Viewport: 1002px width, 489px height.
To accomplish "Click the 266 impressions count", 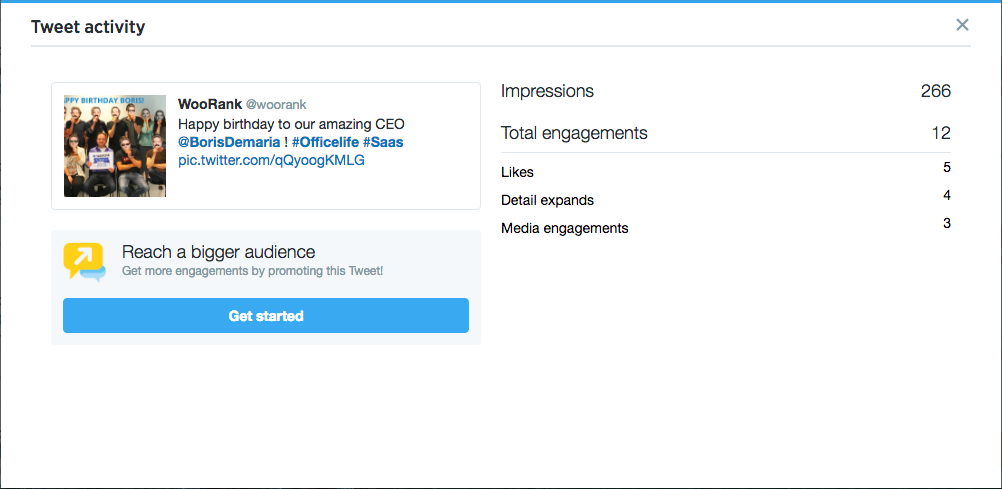I will pyautogui.click(x=936, y=91).
